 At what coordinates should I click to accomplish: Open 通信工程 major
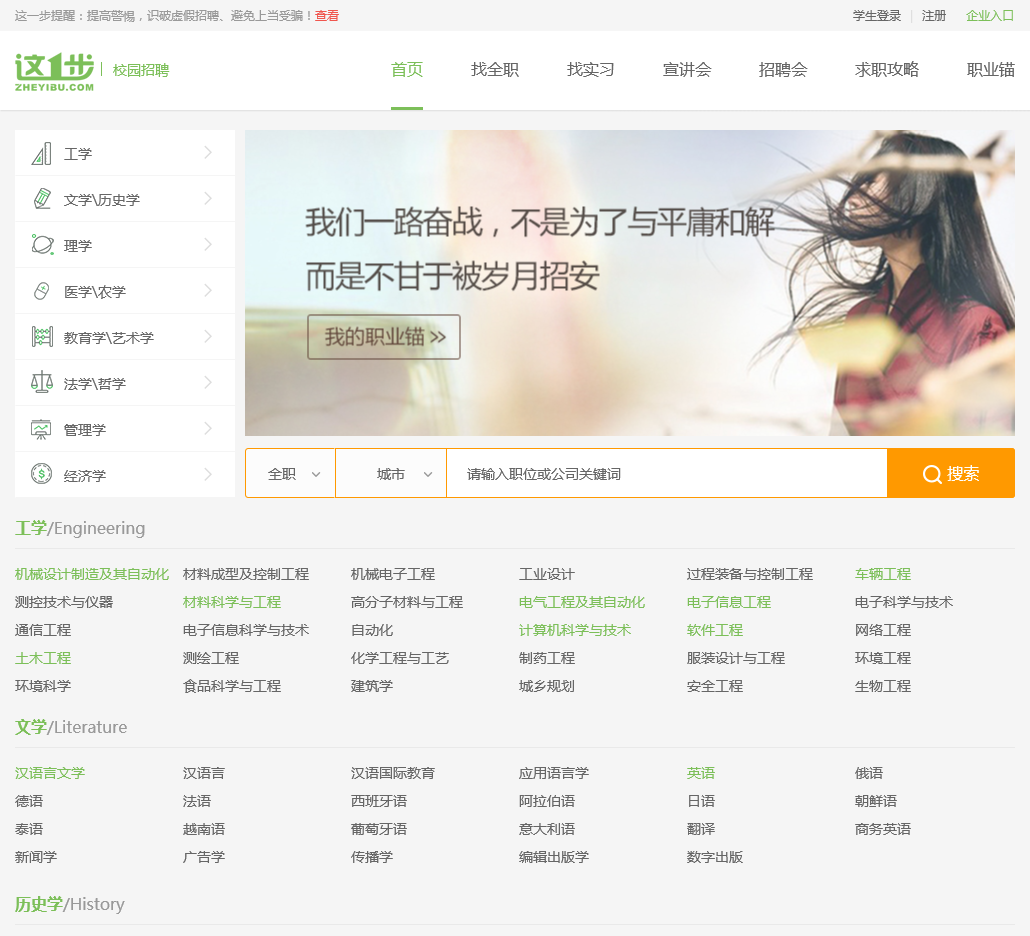coord(43,630)
